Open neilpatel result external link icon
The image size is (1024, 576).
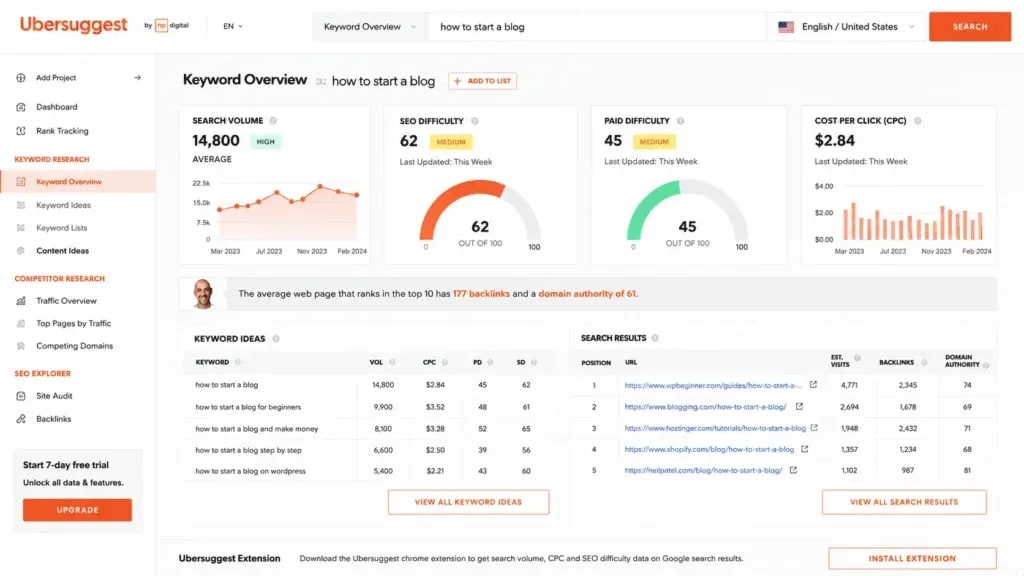[x=793, y=470]
